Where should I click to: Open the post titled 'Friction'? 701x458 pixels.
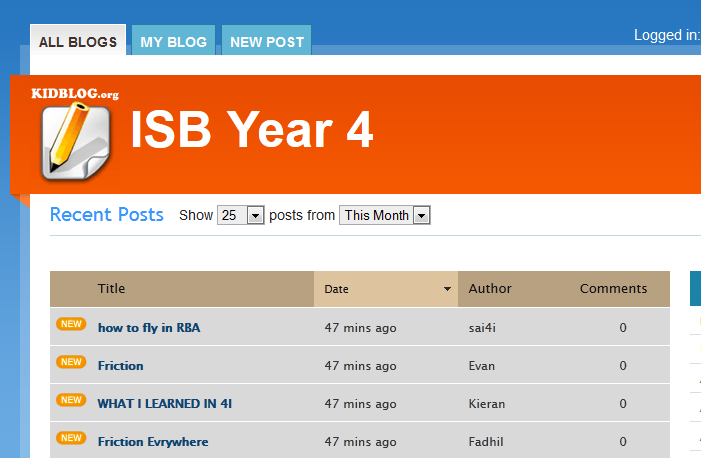pos(121,366)
